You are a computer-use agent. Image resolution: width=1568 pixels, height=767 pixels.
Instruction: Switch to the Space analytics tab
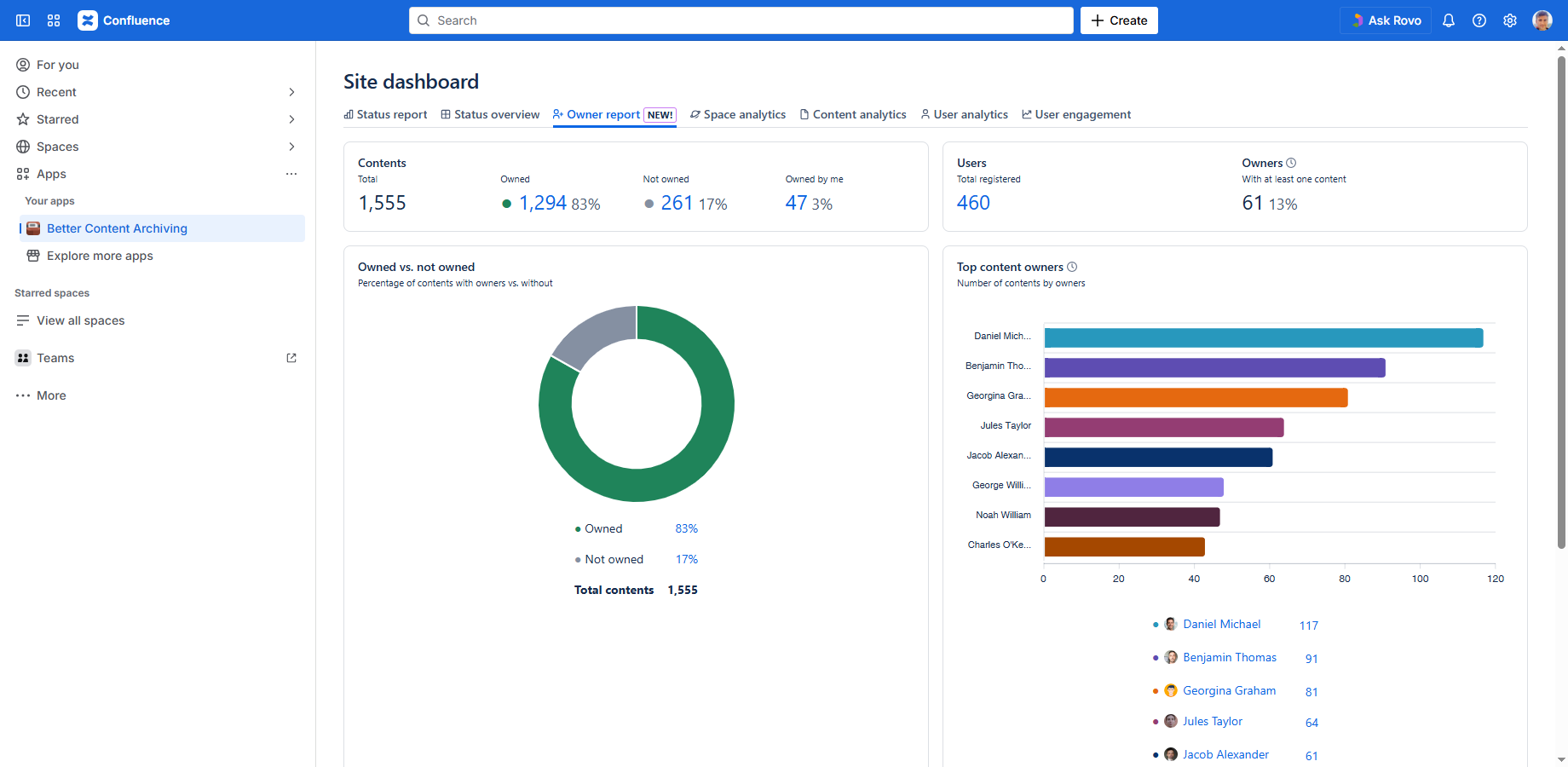pyautogui.click(x=738, y=114)
